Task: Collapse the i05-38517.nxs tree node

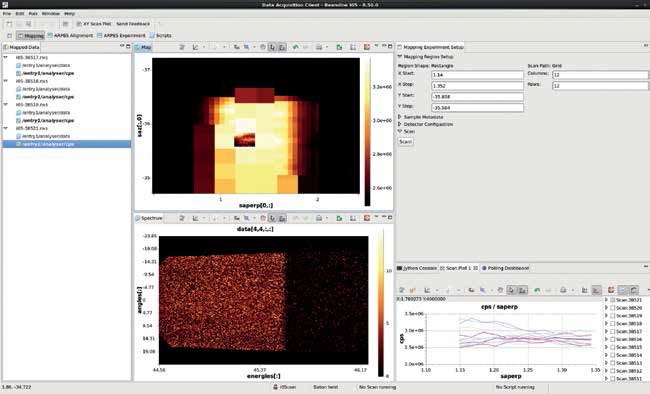Action: click(6, 58)
